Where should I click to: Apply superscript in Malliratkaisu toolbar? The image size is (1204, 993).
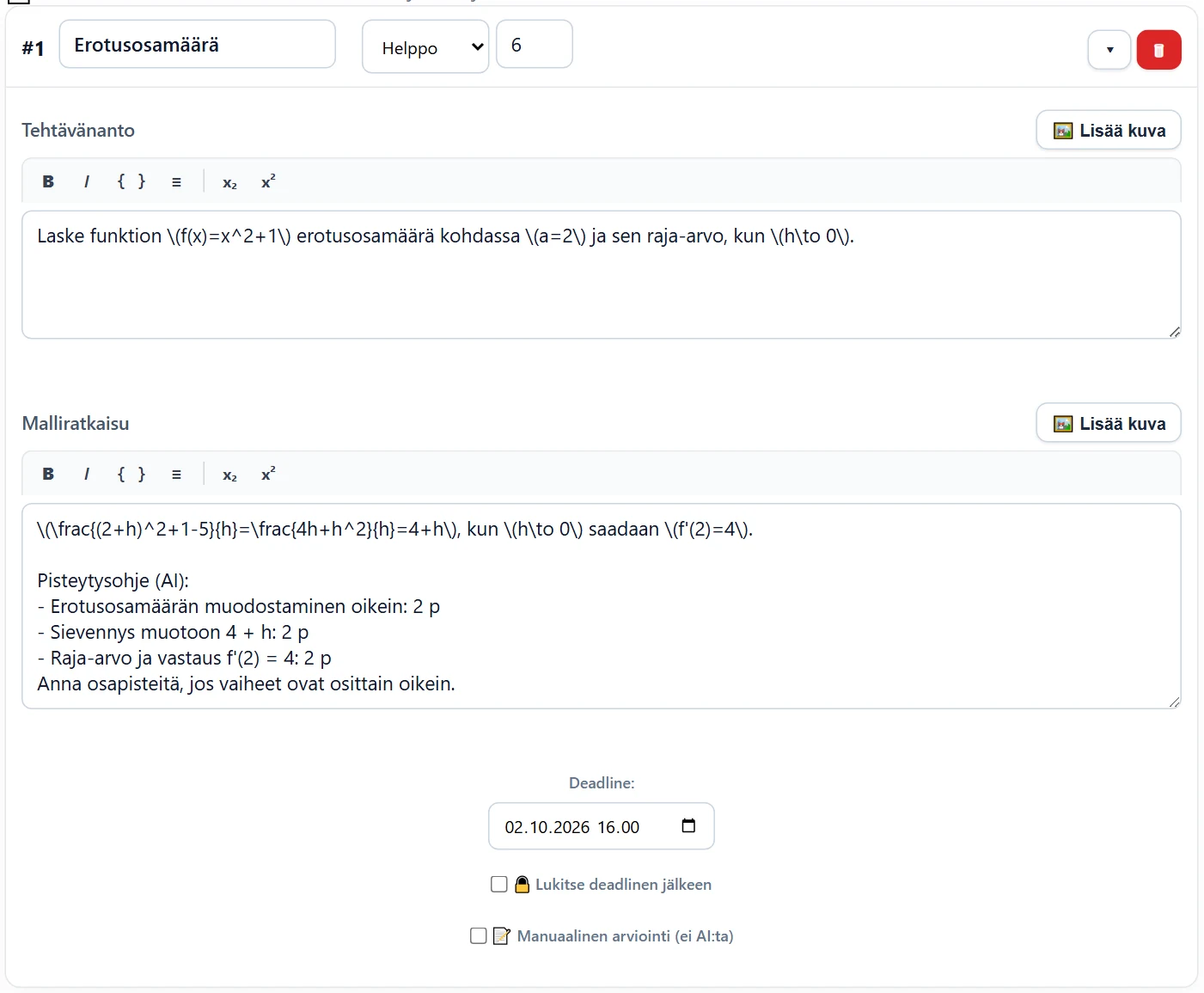[x=268, y=474]
